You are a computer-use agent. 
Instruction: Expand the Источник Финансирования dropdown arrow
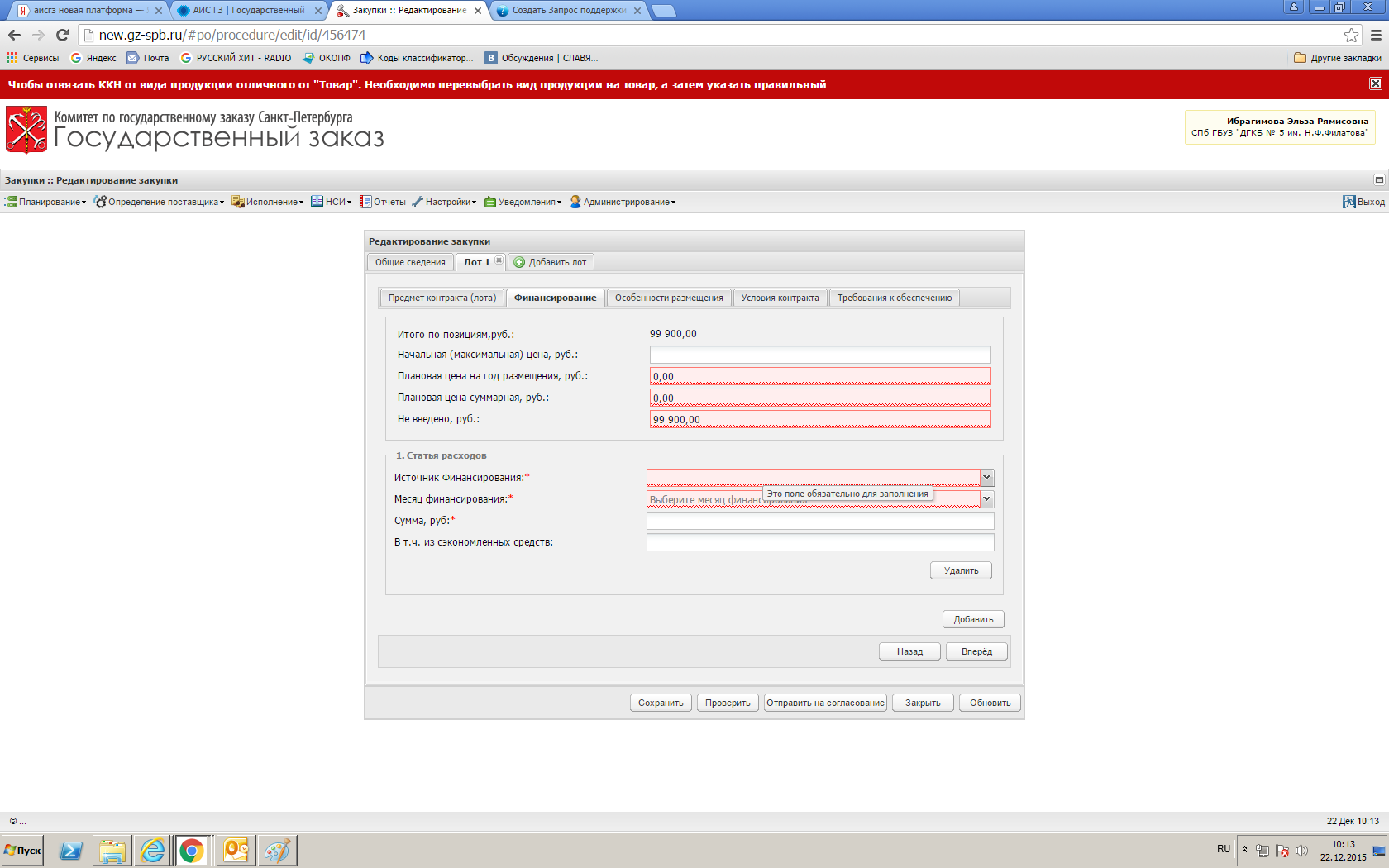coord(986,477)
